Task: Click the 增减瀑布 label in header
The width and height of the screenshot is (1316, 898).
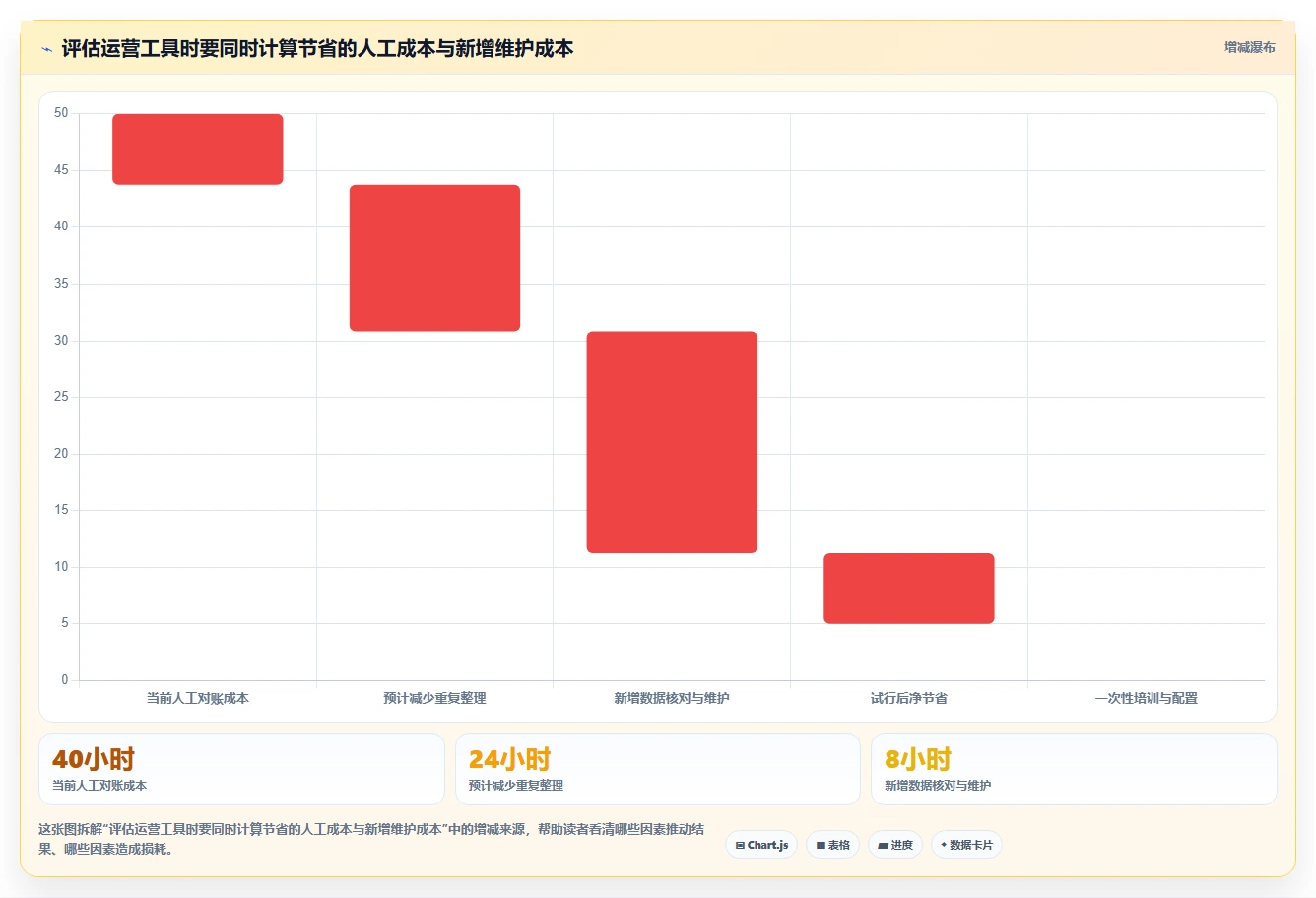Action: click(1249, 47)
